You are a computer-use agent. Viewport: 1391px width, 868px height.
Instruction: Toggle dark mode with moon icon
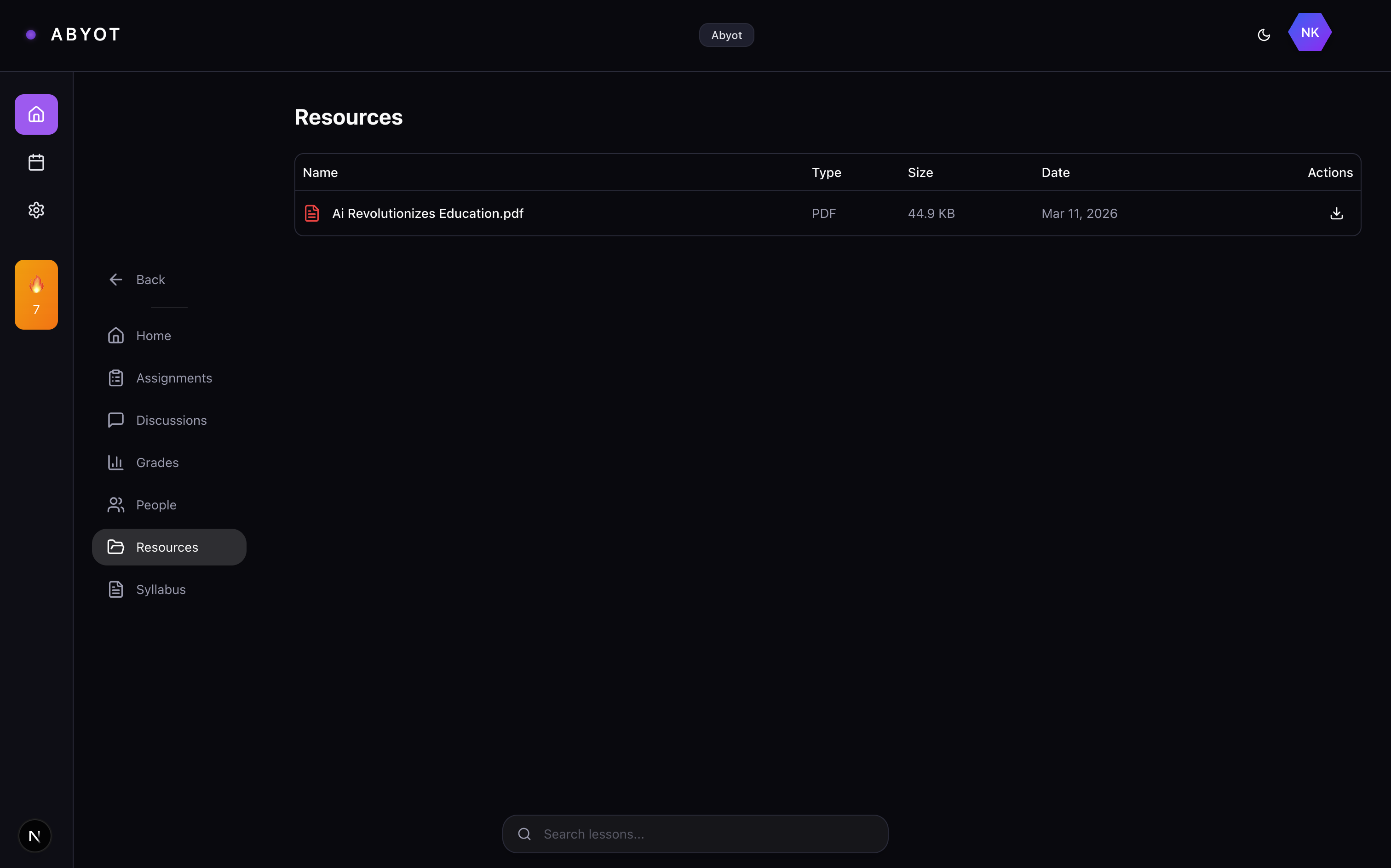pos(1264,35)
